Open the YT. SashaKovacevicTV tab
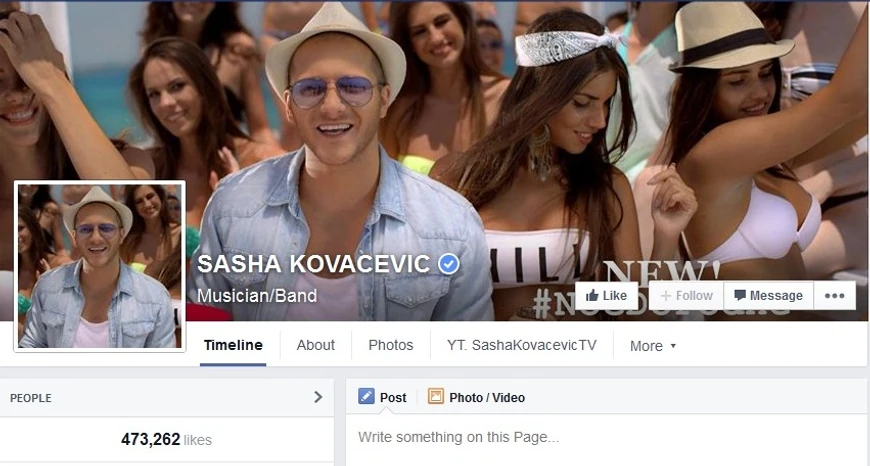This screenshot has width=870, height=466. pos(522,345)
